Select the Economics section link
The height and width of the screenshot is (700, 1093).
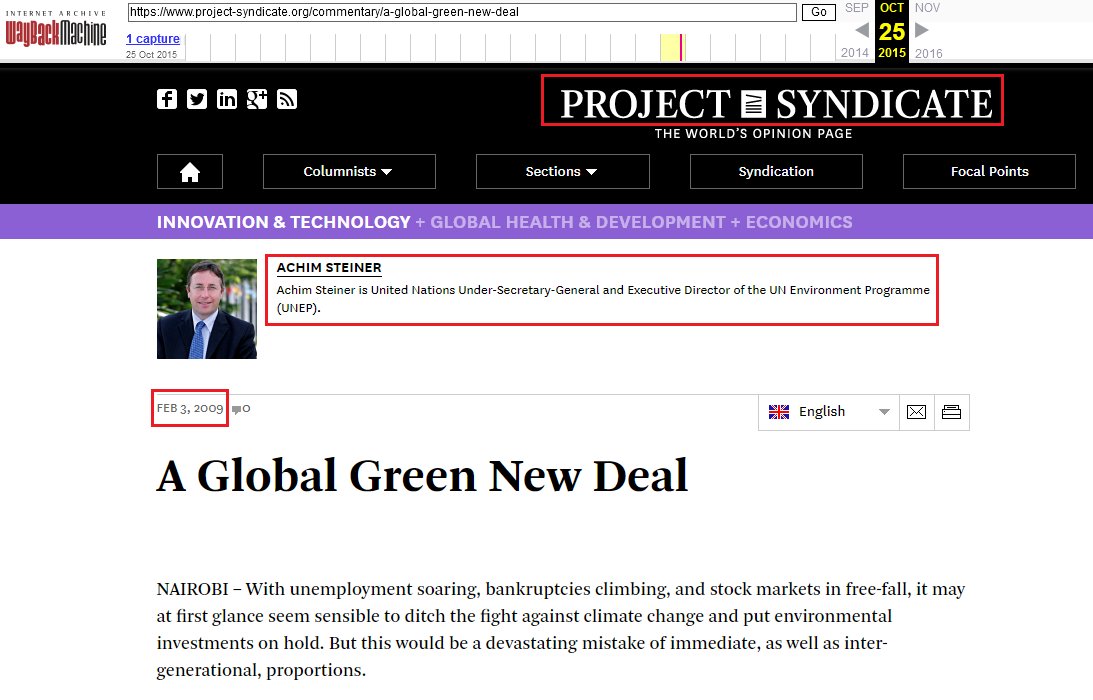click(799, 222)
